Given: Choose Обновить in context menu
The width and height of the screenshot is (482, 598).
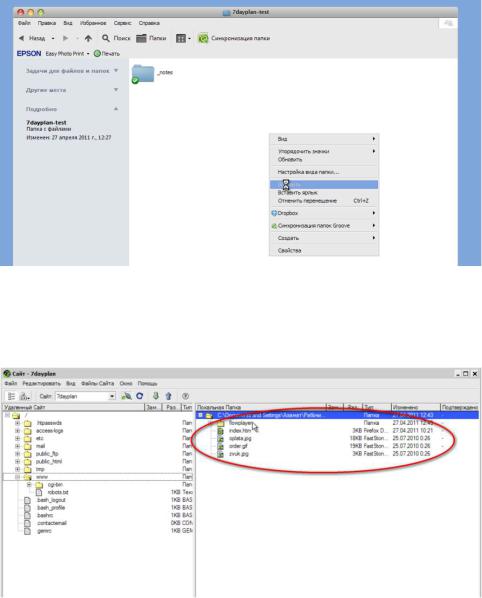Looking at the screenshot, I should (324, 159).
